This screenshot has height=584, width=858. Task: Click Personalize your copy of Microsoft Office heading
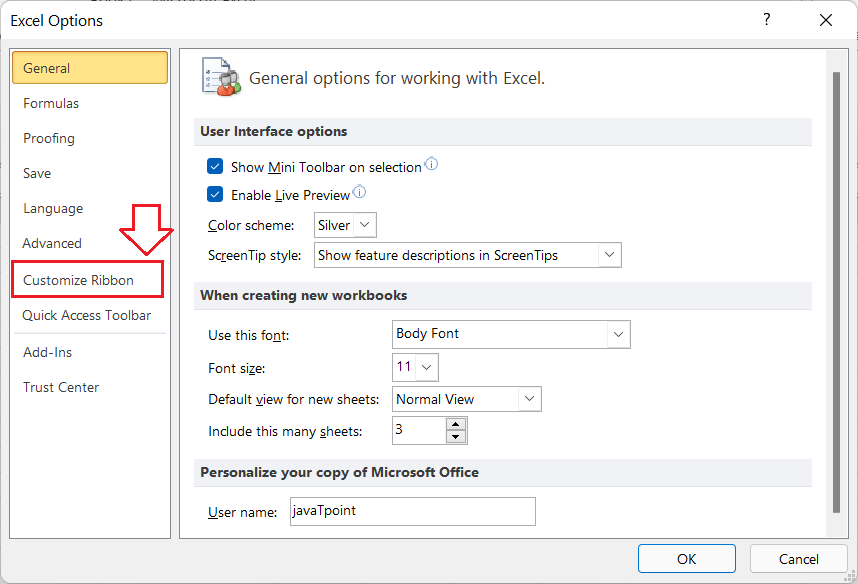(x=339, y=472)
